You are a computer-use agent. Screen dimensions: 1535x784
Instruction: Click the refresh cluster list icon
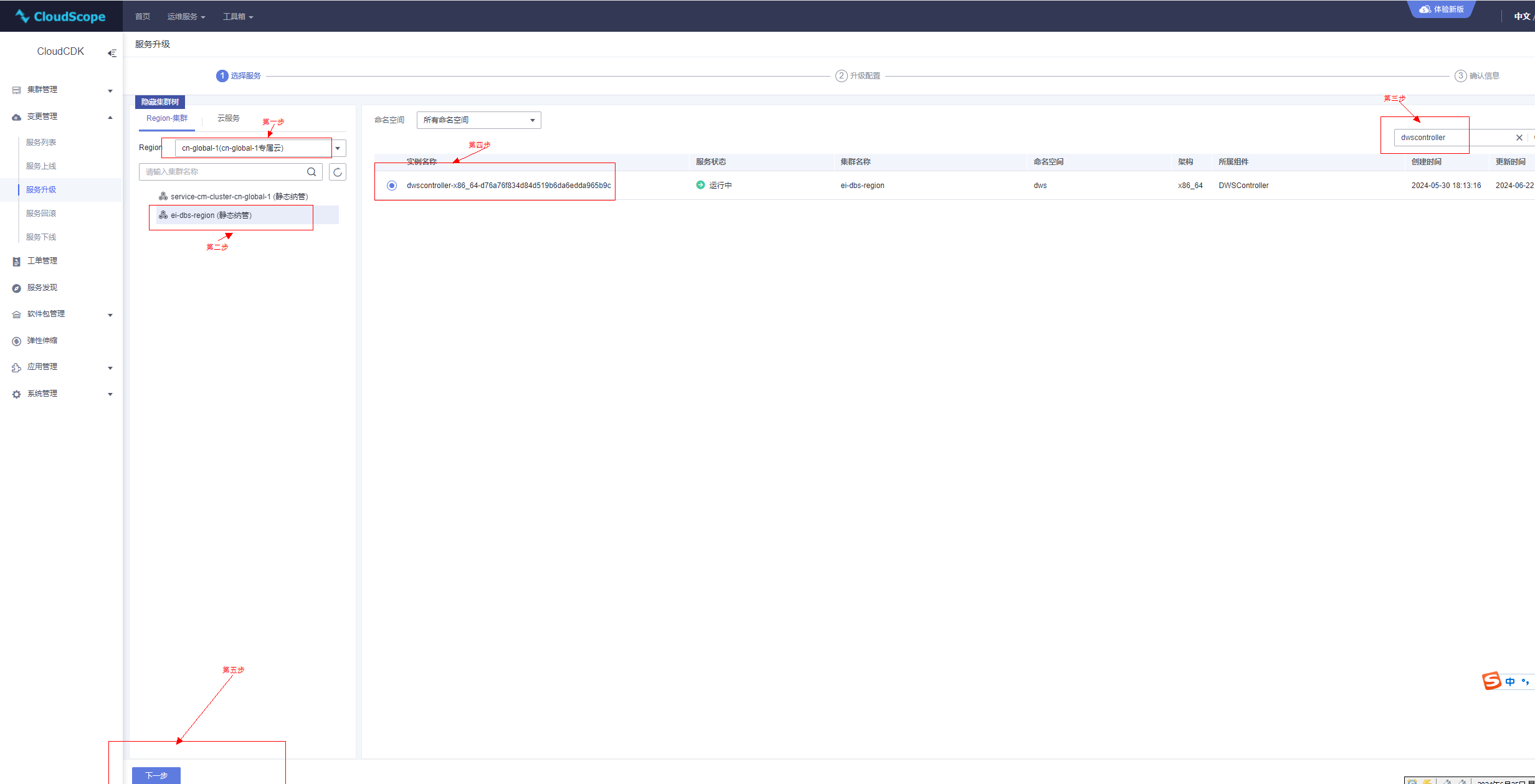[338, 172]
